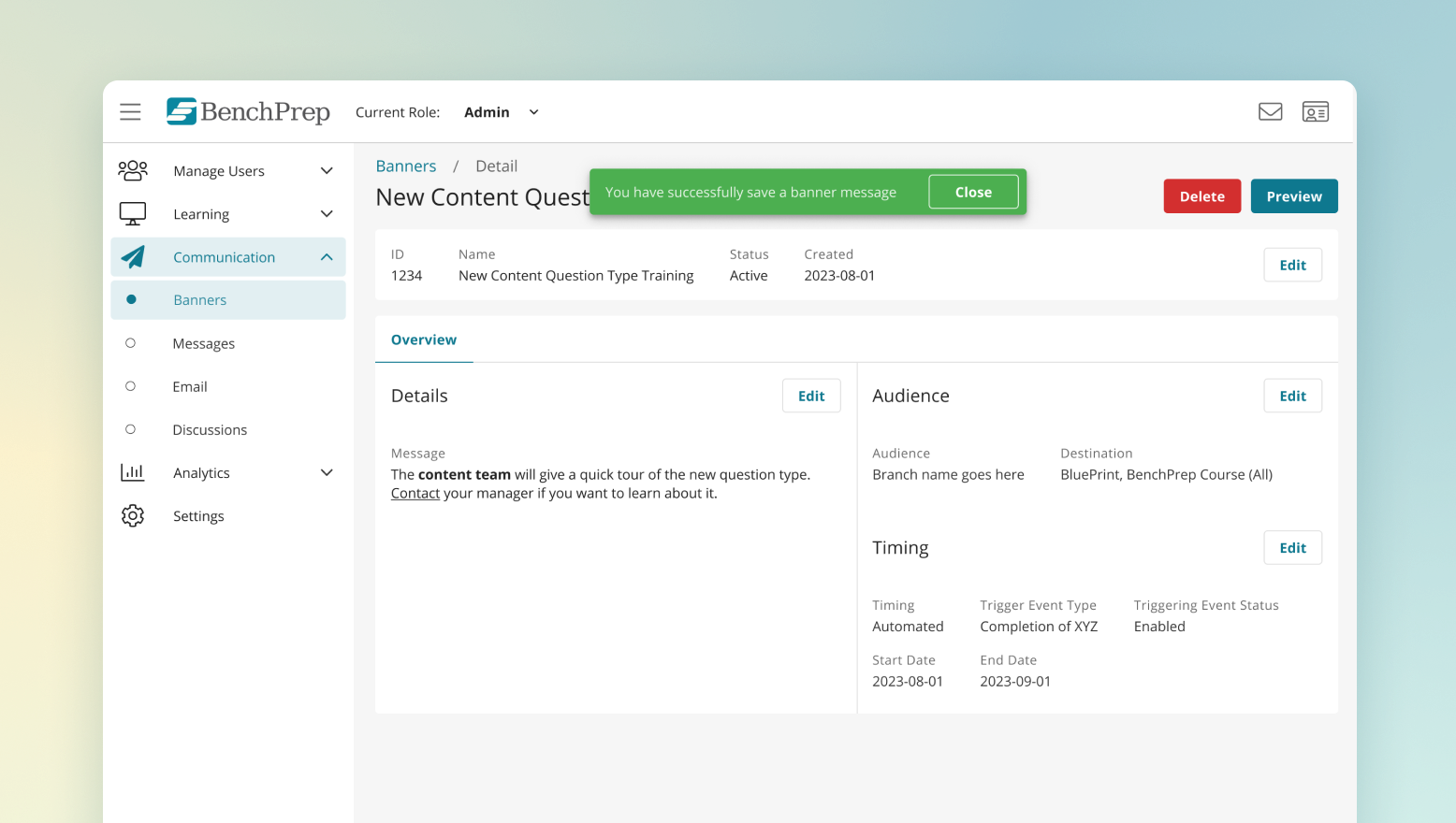
Task: Click the End Date 2023-09-01
Action: click(1015, 681)
